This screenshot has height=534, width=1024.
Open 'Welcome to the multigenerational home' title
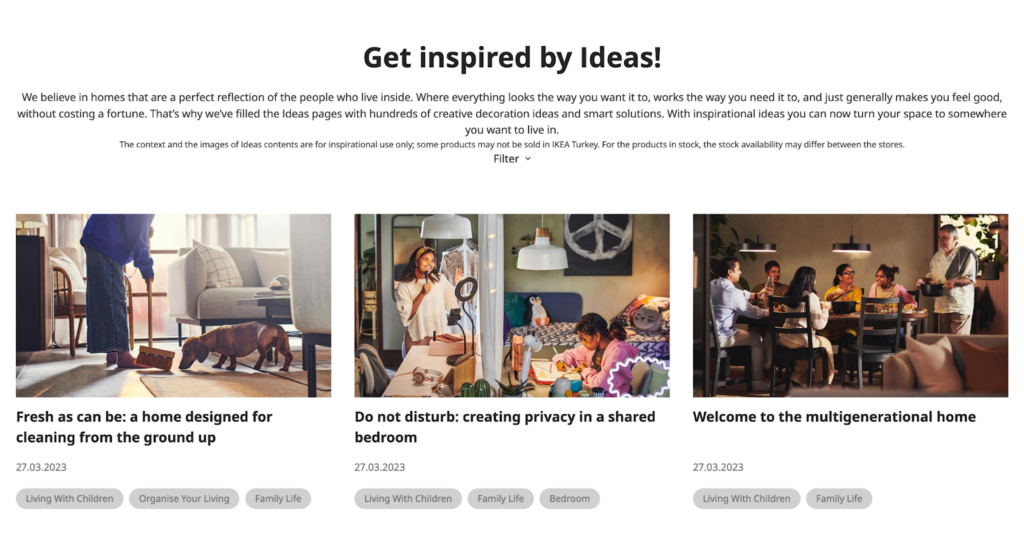click(x=834, y=417)
